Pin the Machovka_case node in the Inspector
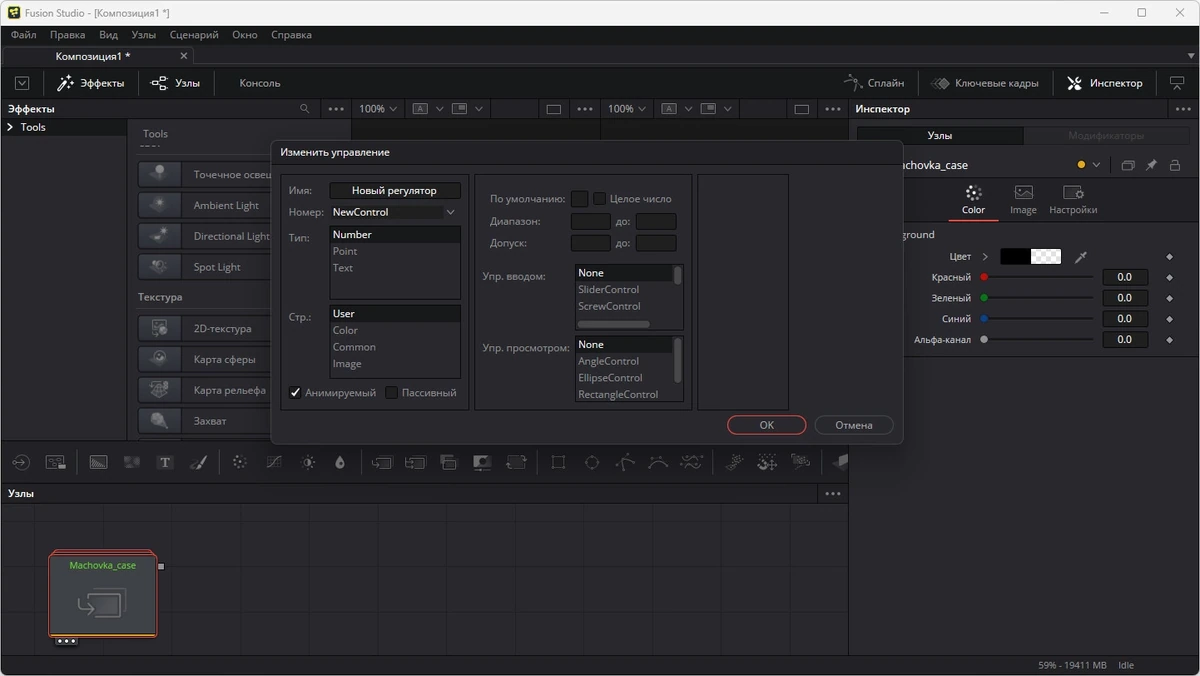Viewport: 1200px width, 676px height. pos(1151,165)
